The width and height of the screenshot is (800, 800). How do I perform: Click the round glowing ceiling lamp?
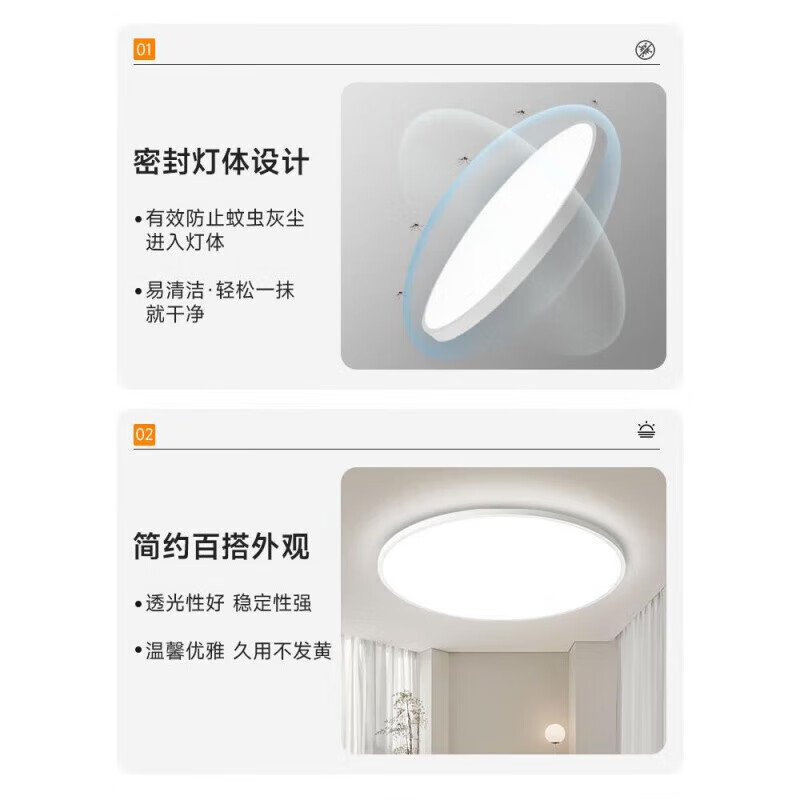tap(502, 564)
